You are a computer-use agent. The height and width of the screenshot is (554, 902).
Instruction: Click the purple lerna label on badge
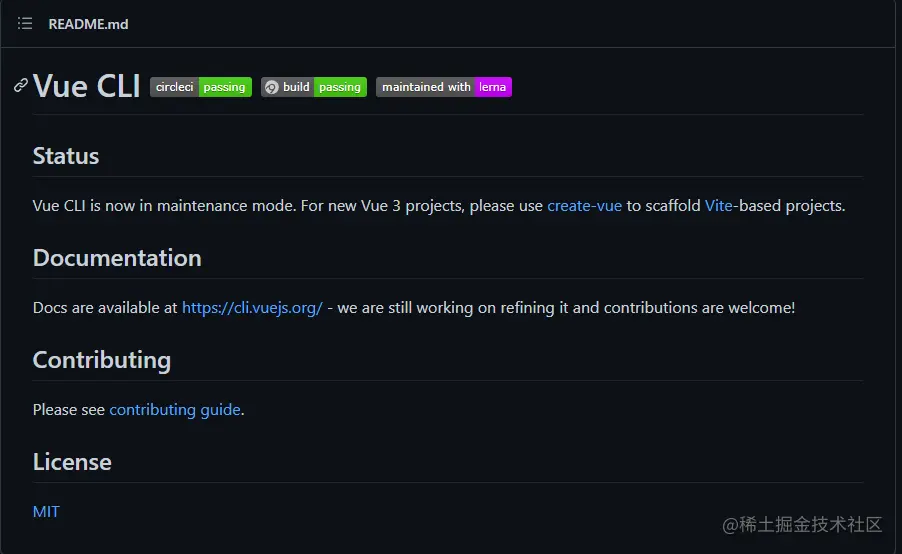pyautogui.click(x=493, y=87)
